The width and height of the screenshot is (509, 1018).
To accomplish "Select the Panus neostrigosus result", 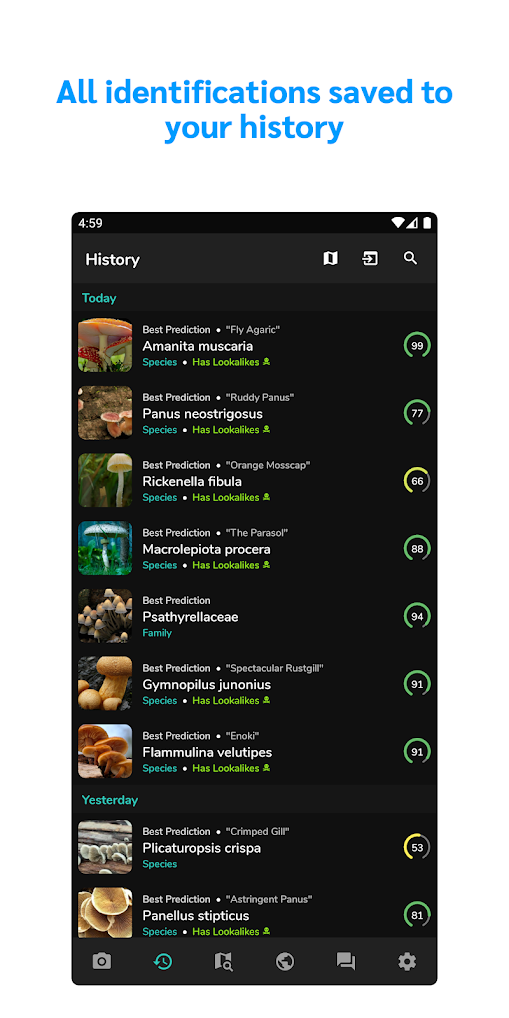I will pos(254,413).
